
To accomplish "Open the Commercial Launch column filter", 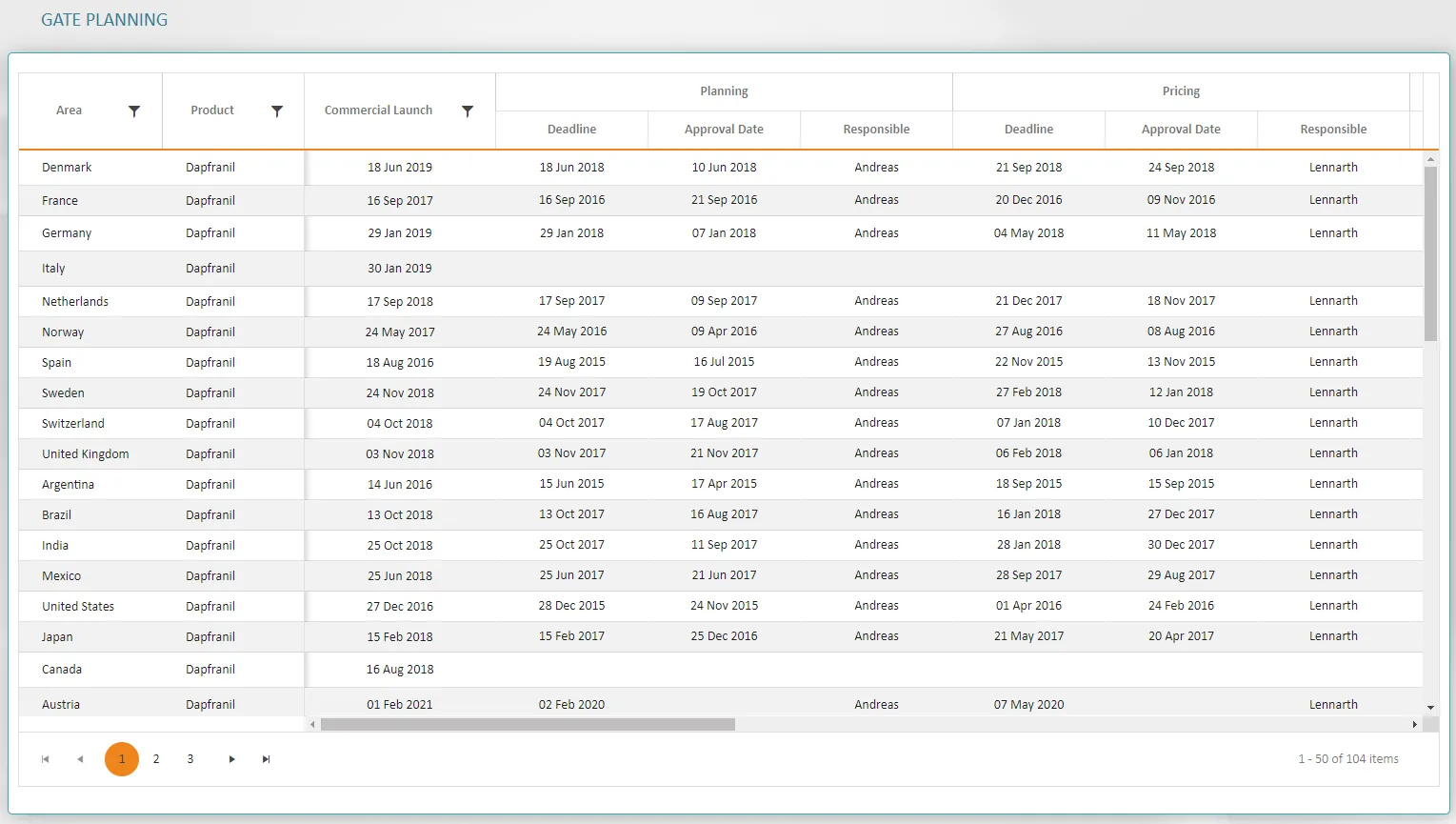I will click(x=468, y=111).
